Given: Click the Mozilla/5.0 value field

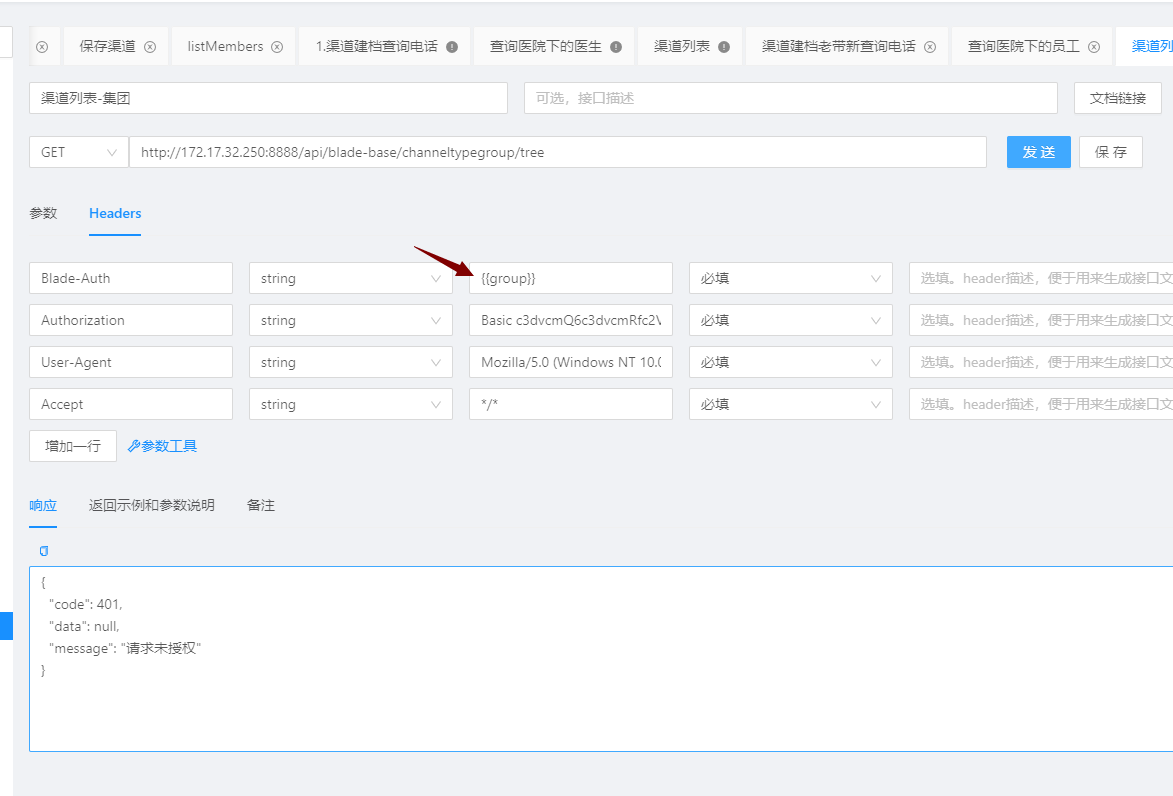Looking at the screenshot, I should [x=571, y=362].
